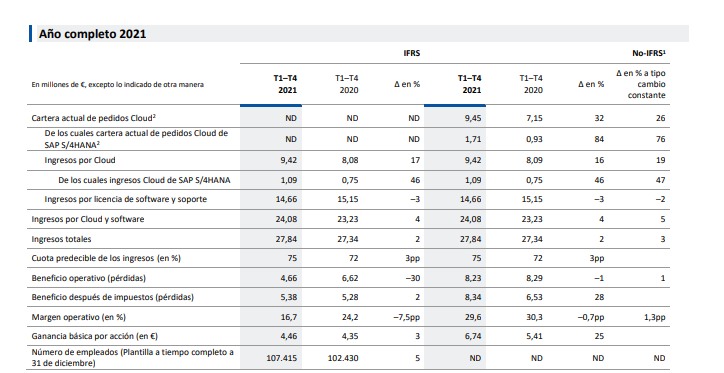The height and width of the screenshot is (373, 724).
Task: Select the IFRS column group header
Action: pyautogui.click(x=411, y=54)
